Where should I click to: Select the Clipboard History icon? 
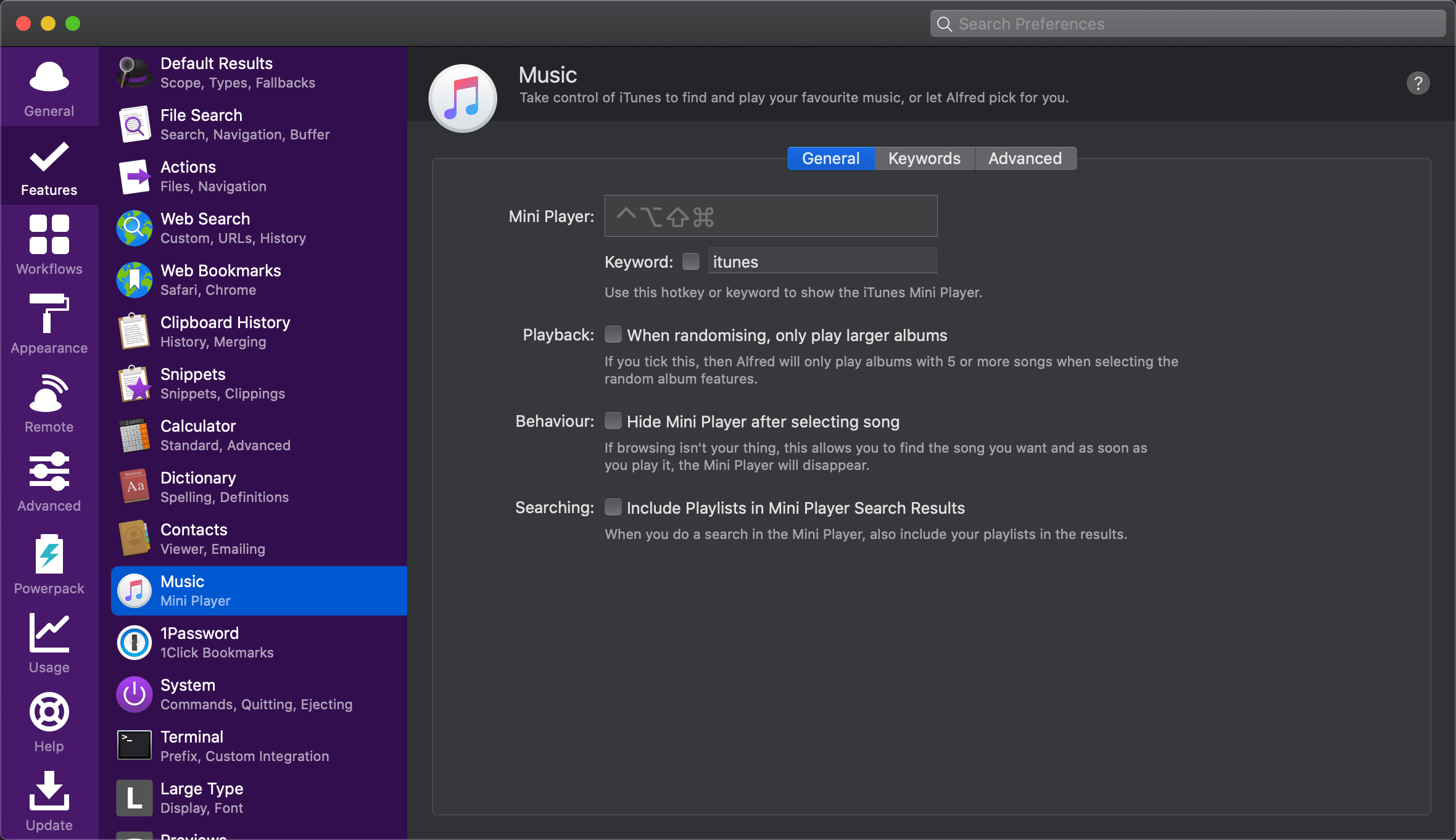tap(134, 332)
